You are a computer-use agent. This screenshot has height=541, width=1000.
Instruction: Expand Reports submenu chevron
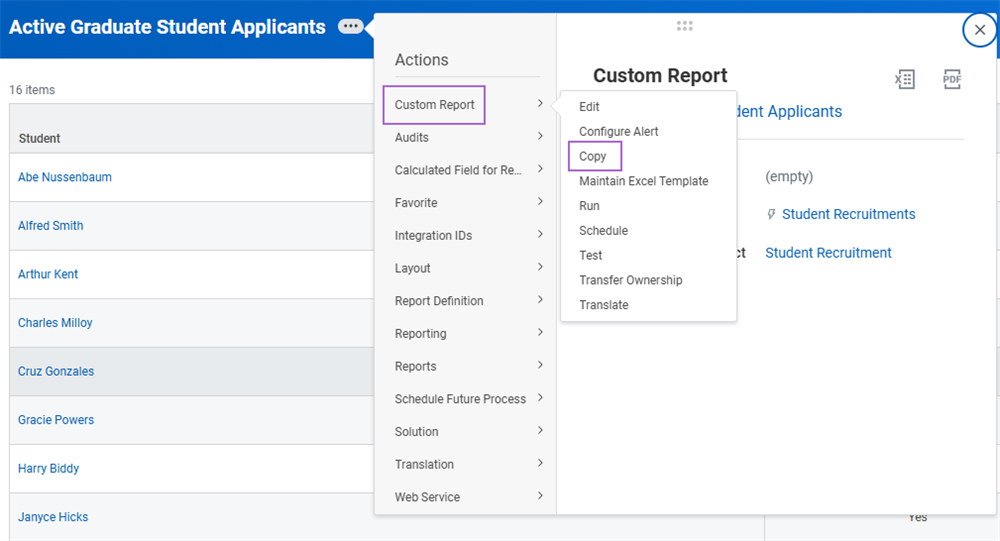point(540,365)
